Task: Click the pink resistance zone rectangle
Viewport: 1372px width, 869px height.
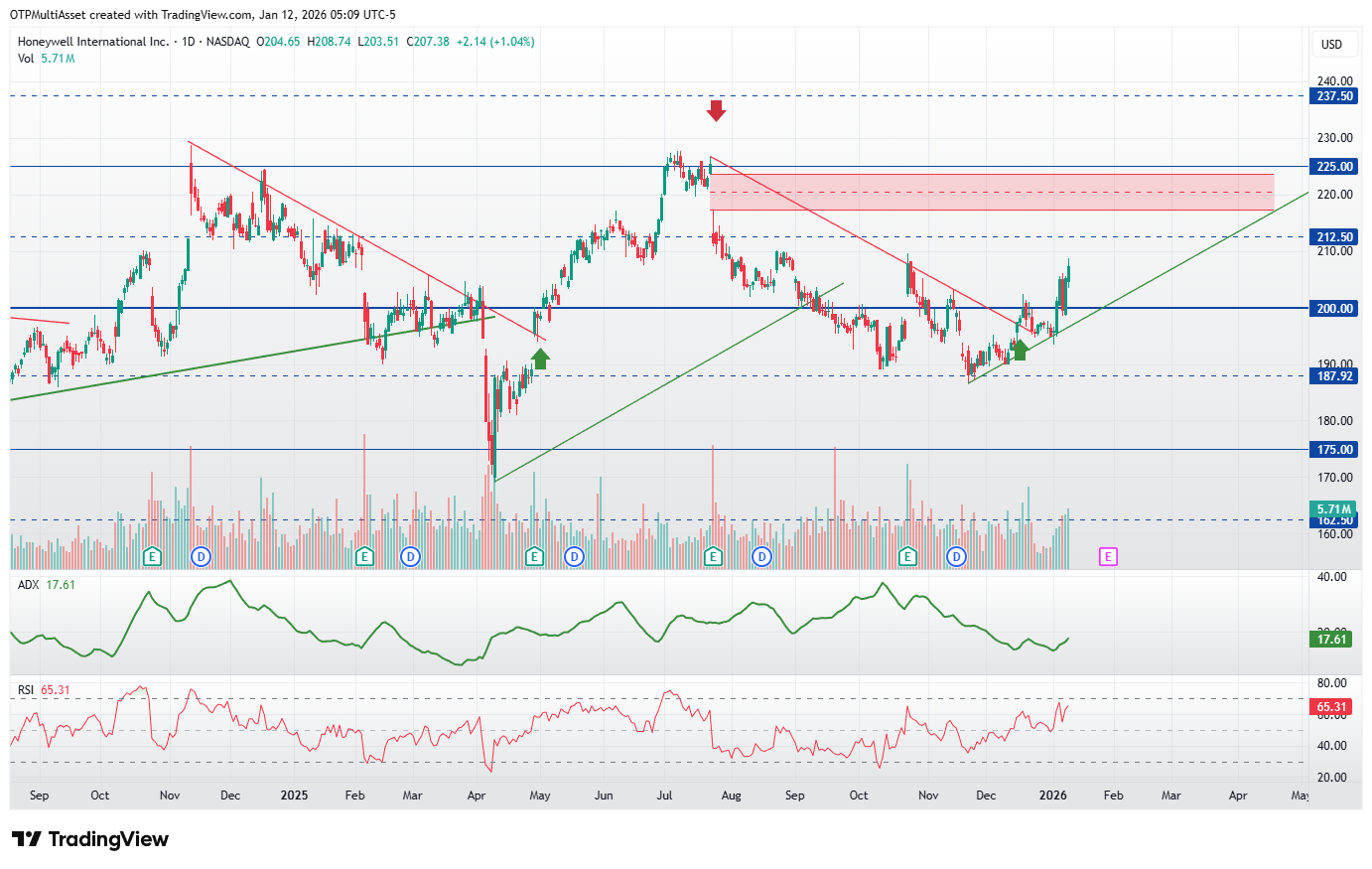Action: pos(992,193)
